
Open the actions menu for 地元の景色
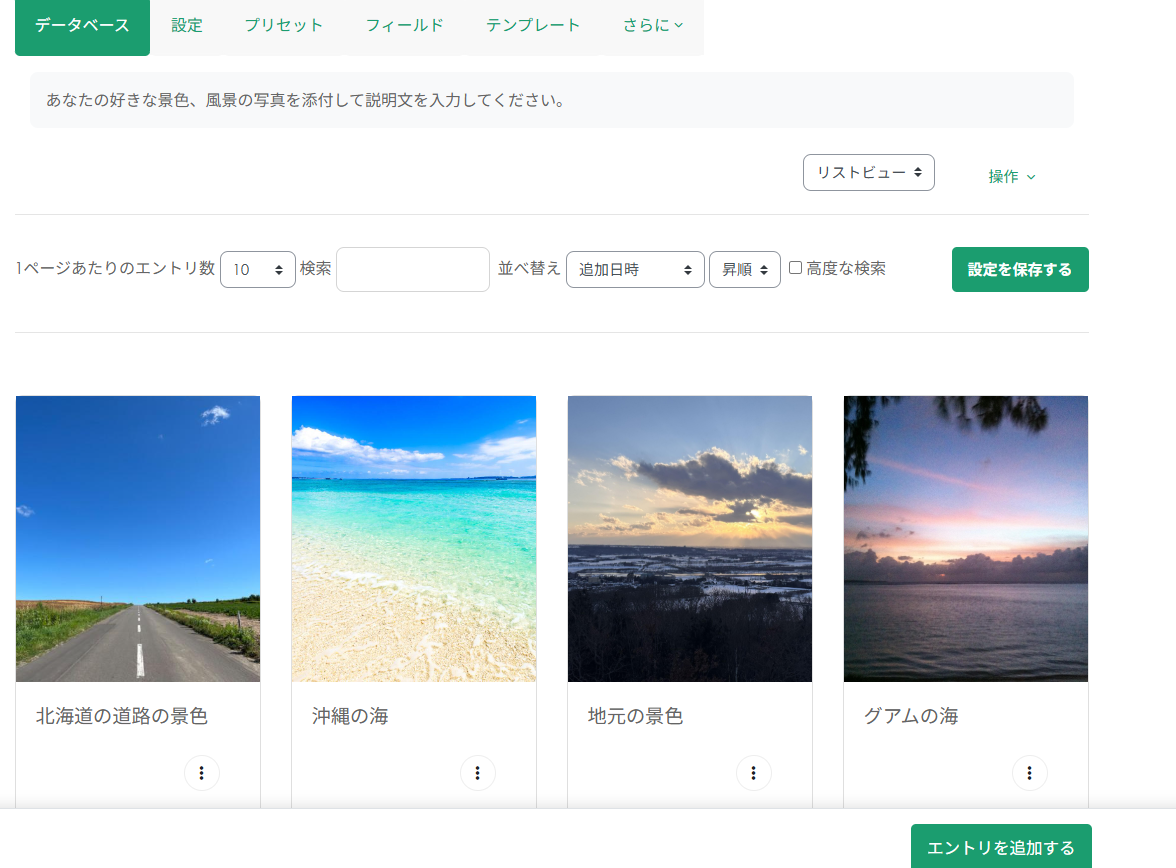pos(754,773)
